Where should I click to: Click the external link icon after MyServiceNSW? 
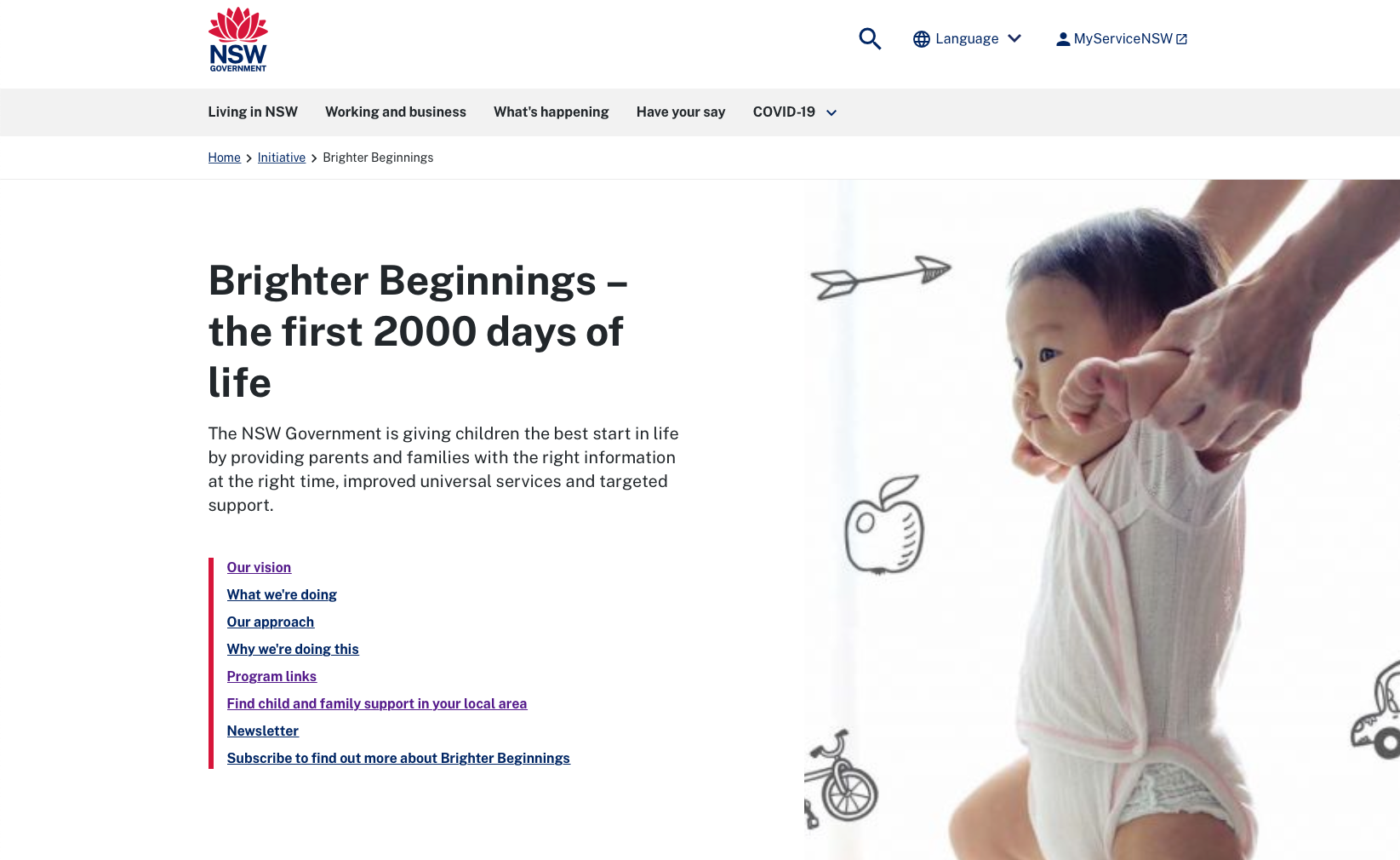point(1181,39)
